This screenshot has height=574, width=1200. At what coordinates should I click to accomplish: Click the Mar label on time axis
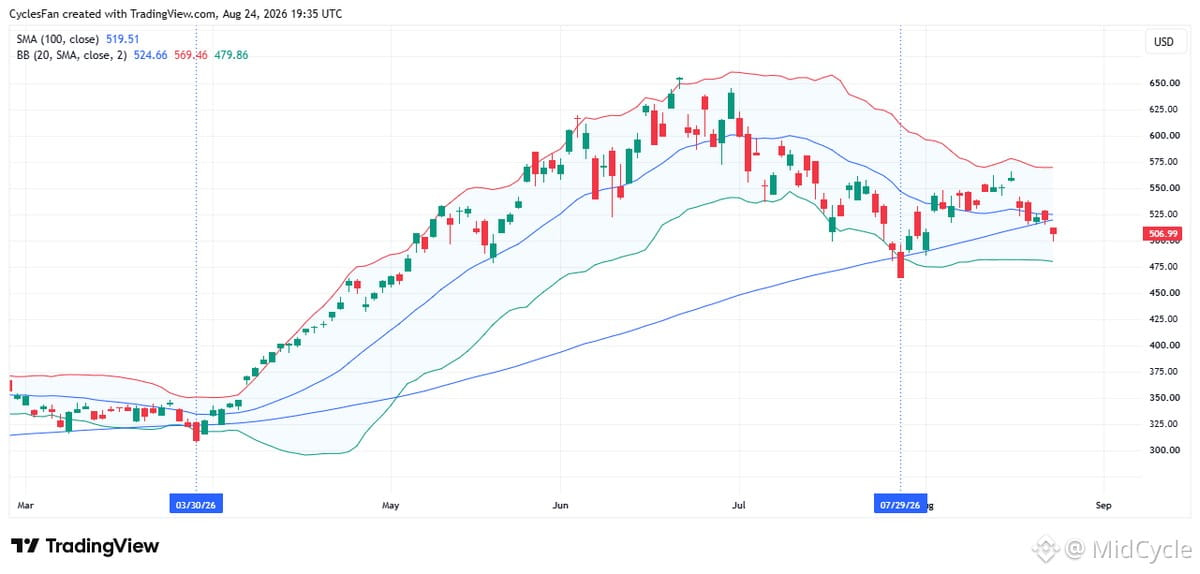(24, 505)
